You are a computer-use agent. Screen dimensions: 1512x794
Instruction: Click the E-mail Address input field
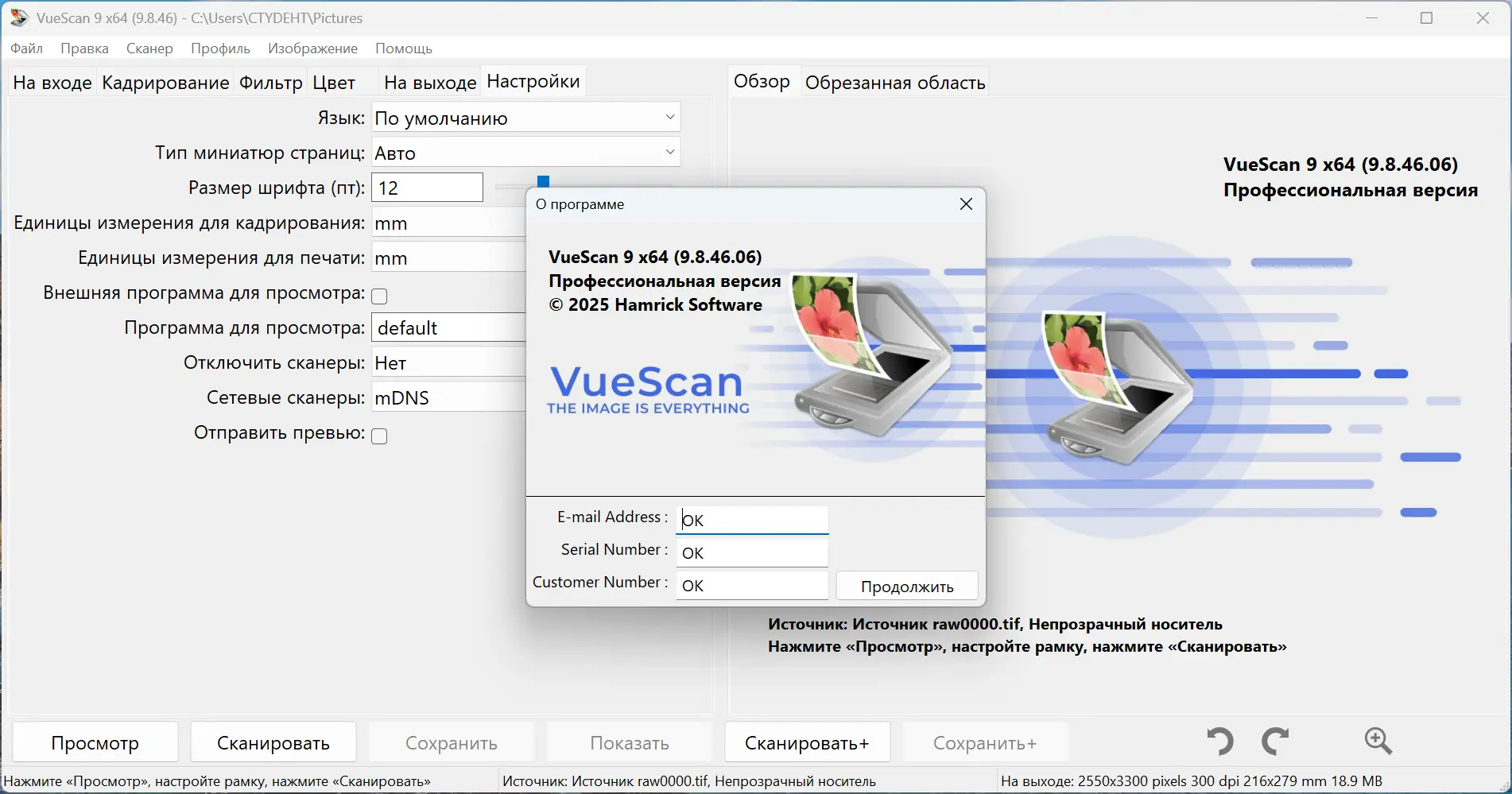pyautogui.click(x=750, y=519)
